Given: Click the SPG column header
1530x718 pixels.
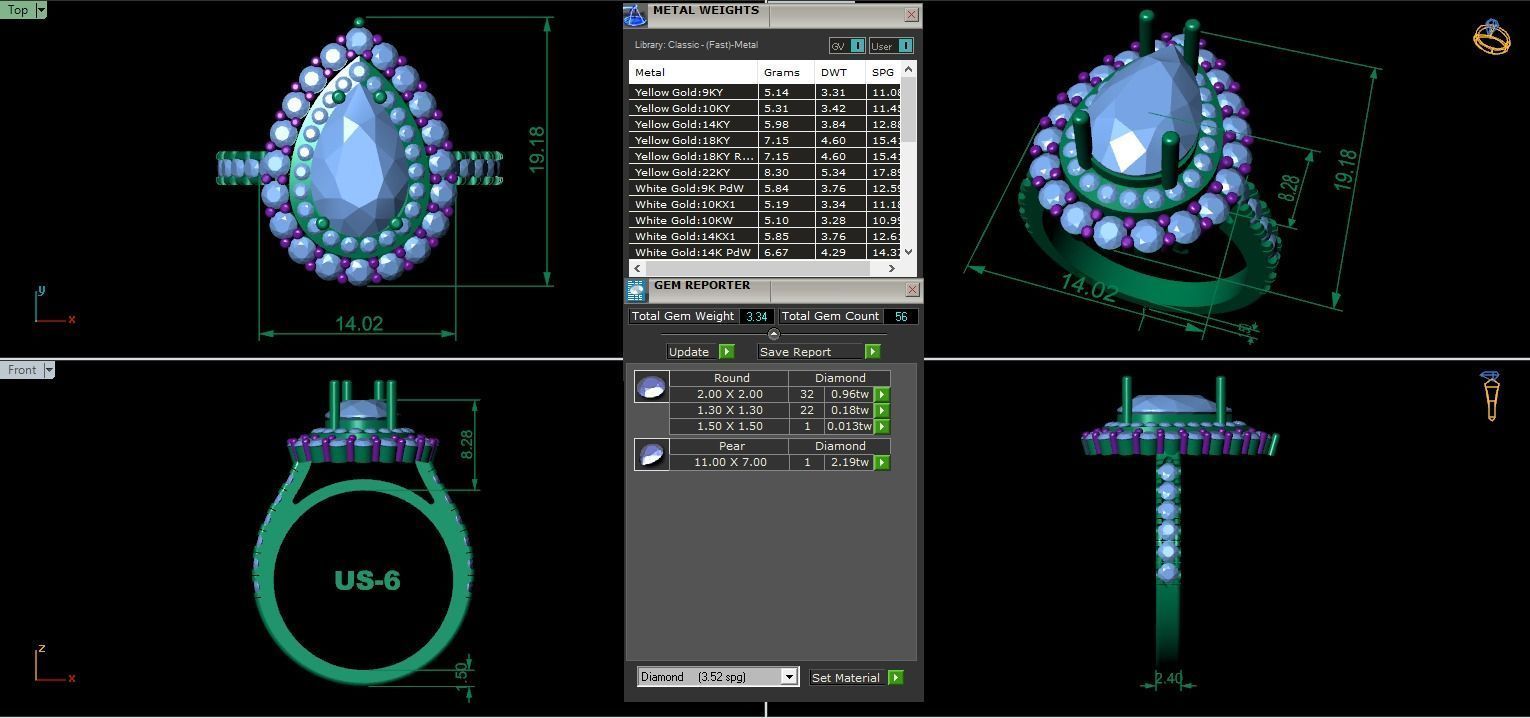Looking at the screenshot, I should coord(883,72).
